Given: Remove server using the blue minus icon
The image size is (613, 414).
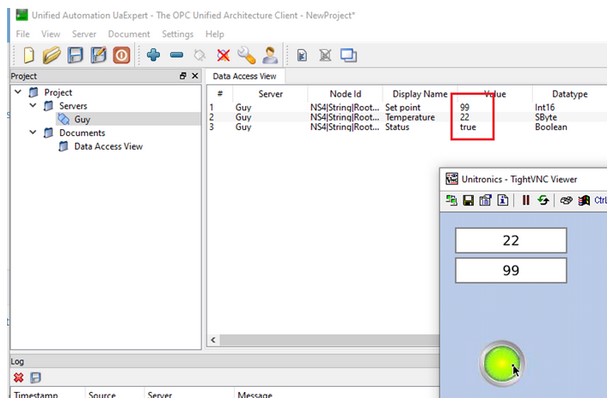Looking at the screenshot, I should point(176,54).
